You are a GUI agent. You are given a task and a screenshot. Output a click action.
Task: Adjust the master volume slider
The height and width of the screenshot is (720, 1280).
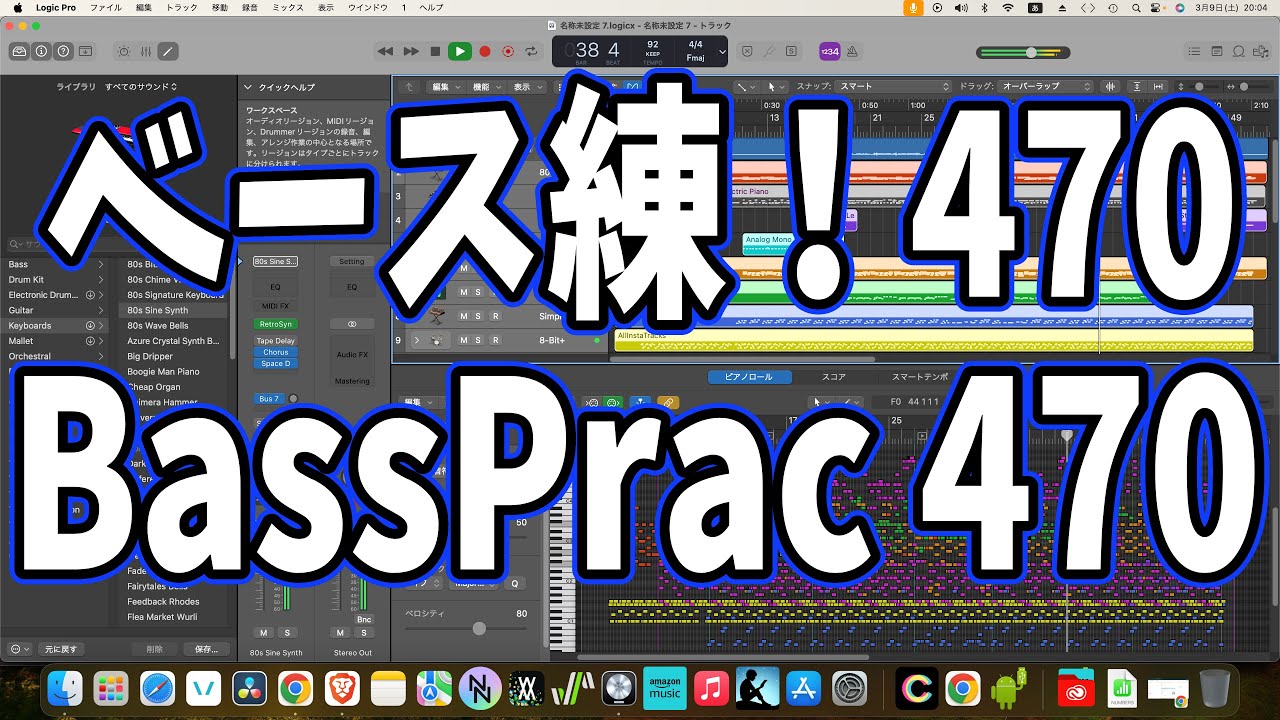pos(1030,52)
